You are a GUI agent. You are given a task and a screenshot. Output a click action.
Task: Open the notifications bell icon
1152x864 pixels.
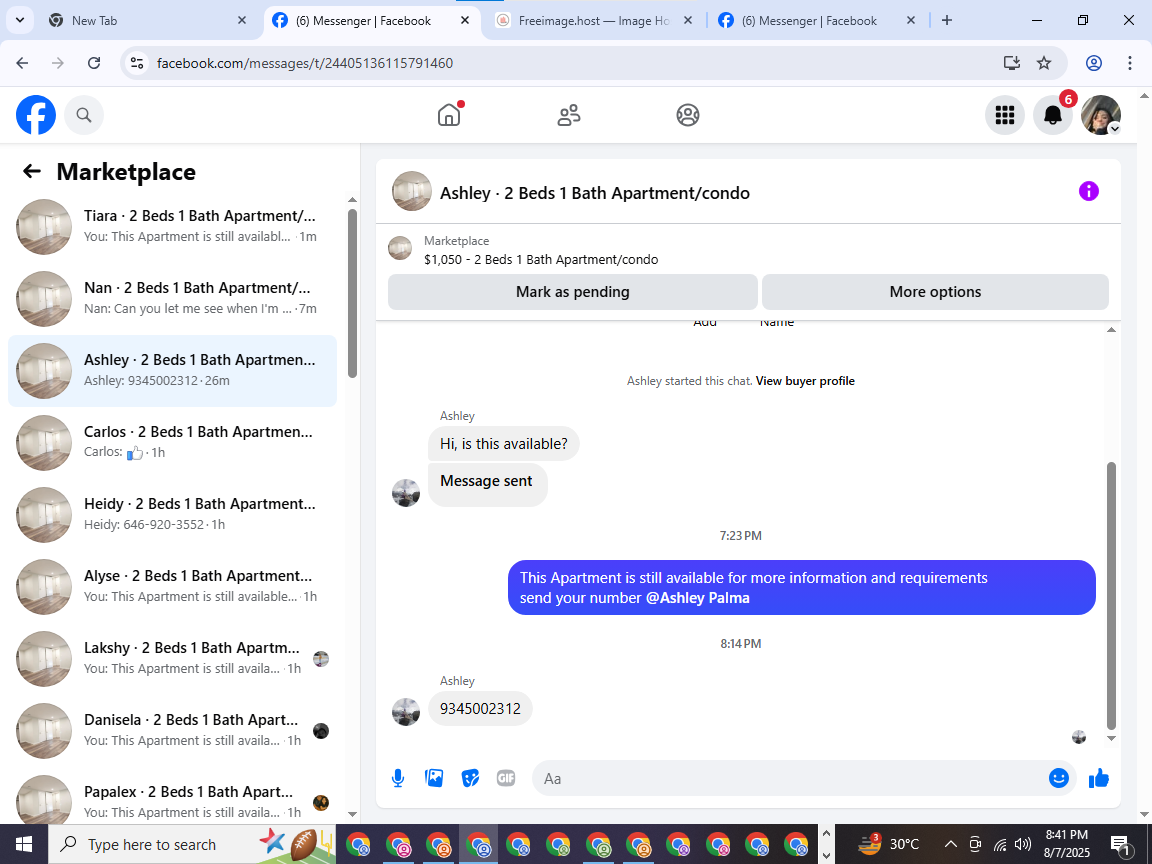pyautogui.click(x=1053, y=115)
